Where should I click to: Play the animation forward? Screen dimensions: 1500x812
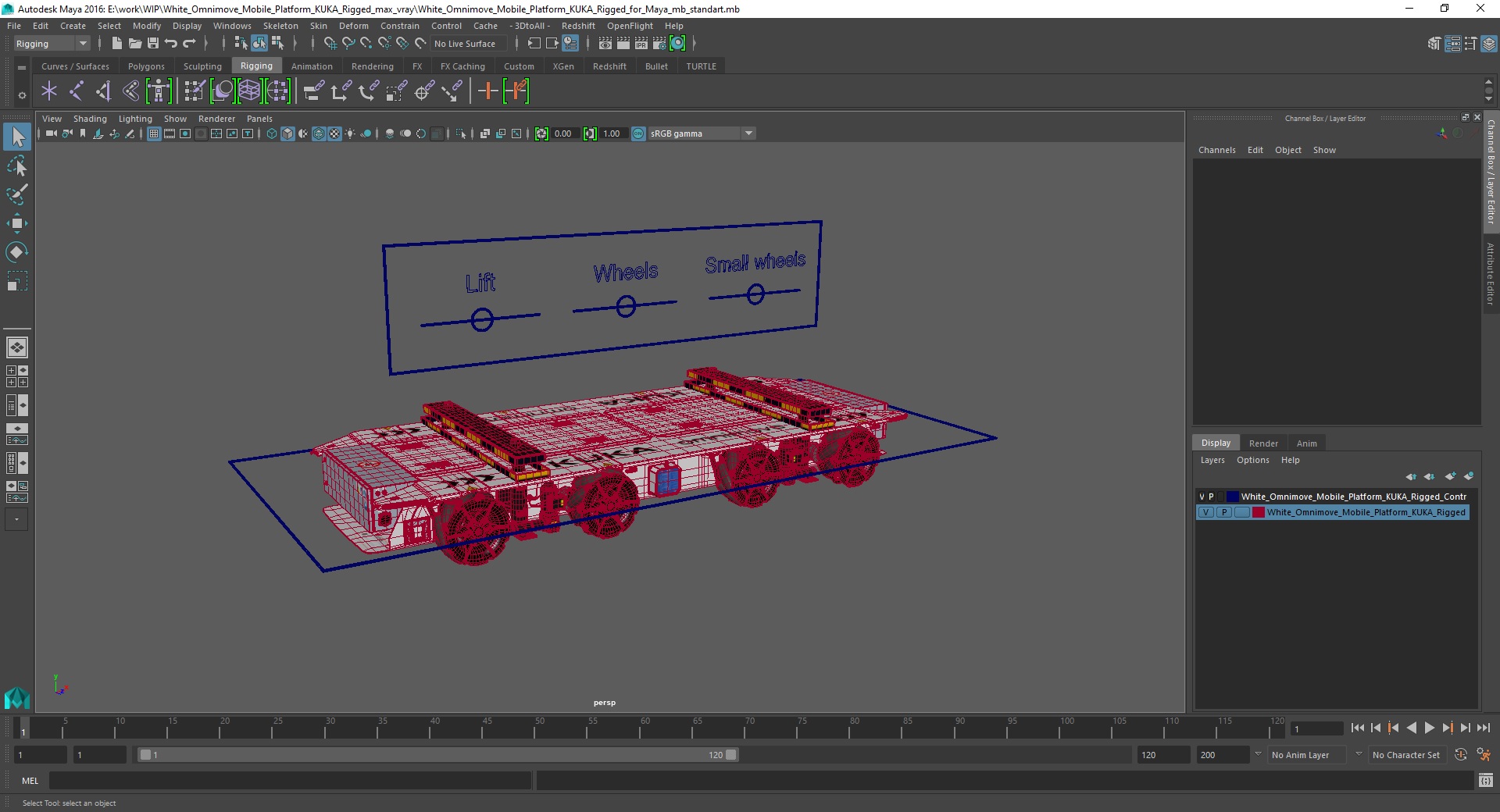coord(1429,728)
